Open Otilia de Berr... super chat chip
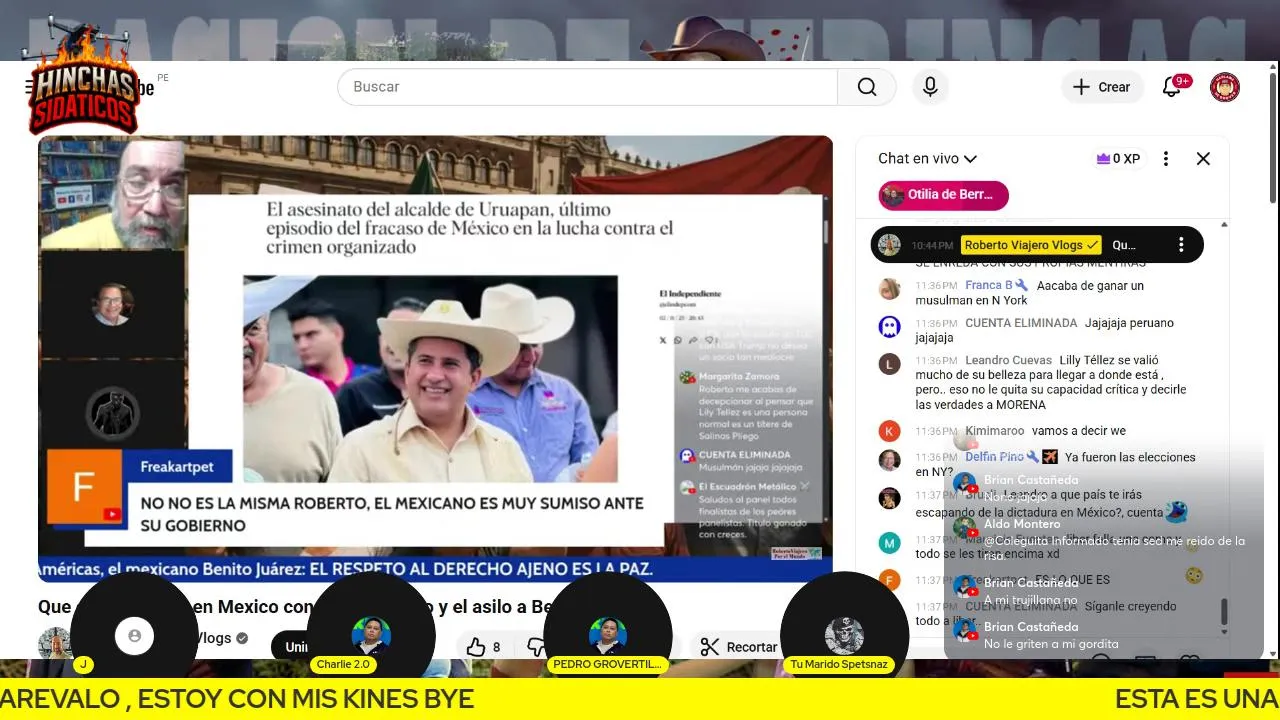1280x720 pixels. click(x=944, y=195)
